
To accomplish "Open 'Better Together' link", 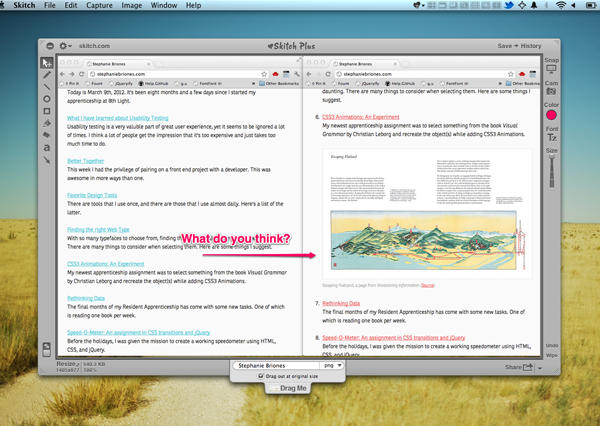I will tap(85, 161).
